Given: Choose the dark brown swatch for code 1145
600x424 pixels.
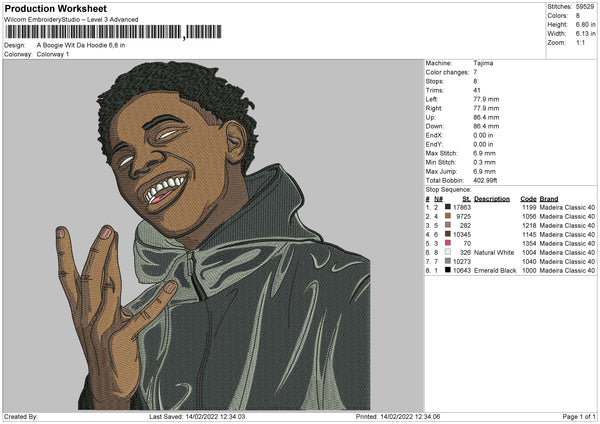Looking at the screenshot, I should click(448, 234).
